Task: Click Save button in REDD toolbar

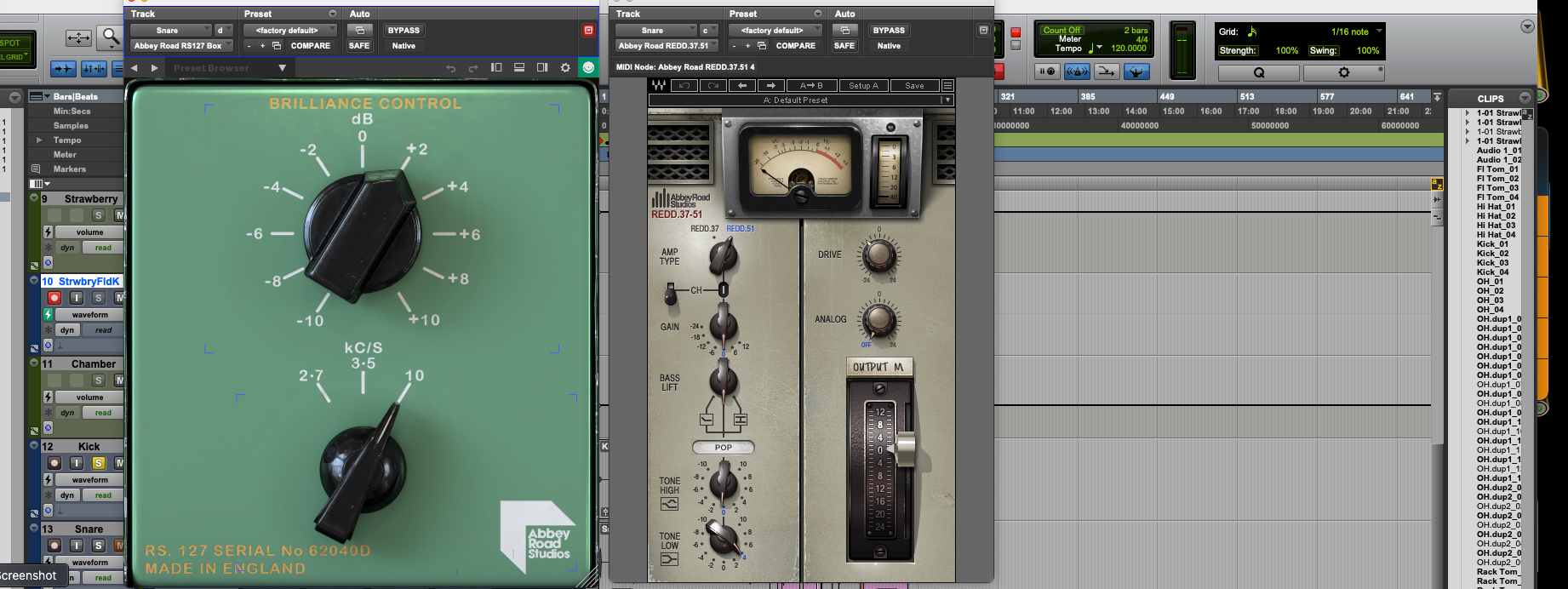Action: coord(914,86)
